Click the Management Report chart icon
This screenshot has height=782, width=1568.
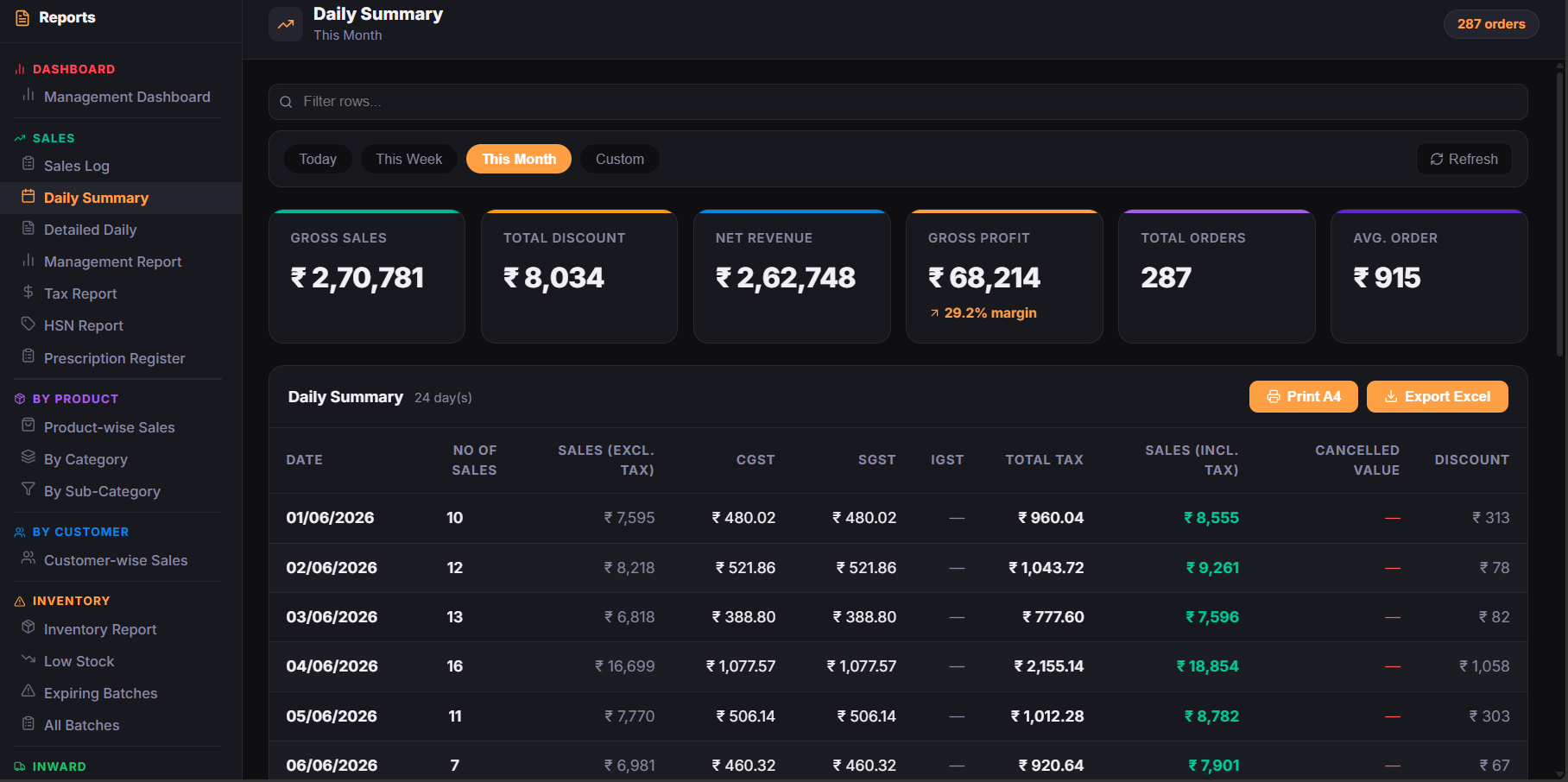pyautogui.click(x=28, y=260)
